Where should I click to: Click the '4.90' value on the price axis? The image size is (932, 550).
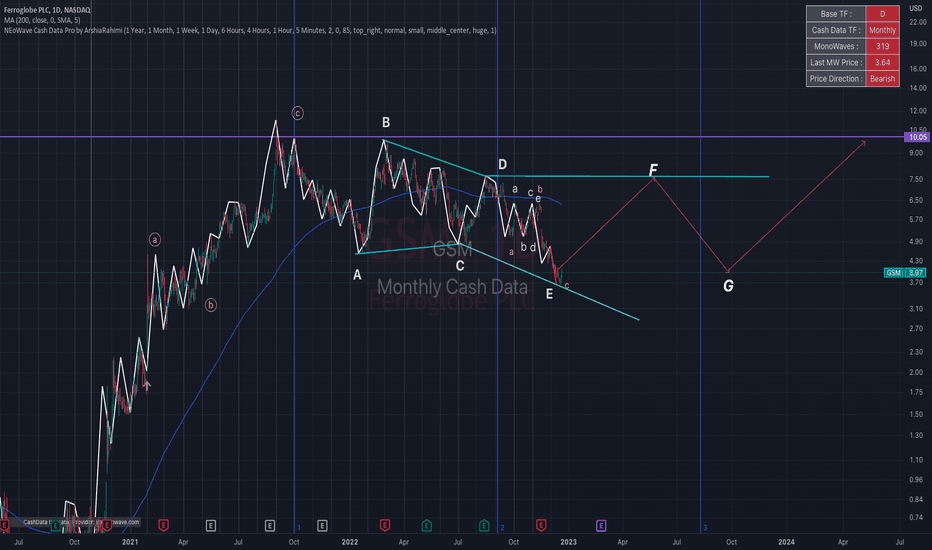coord(916,242)
